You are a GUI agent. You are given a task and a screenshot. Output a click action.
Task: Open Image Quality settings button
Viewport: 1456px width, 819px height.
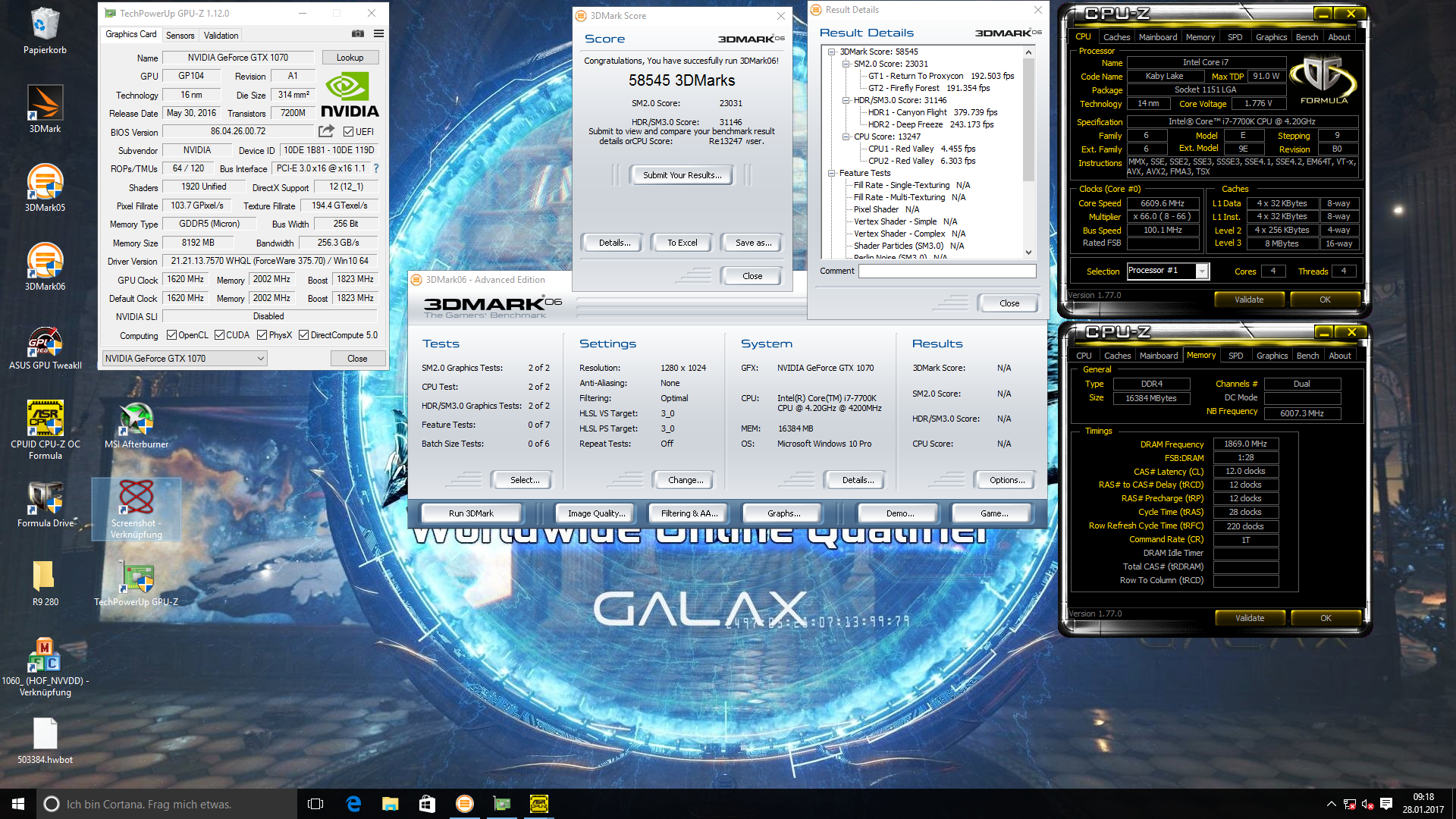597,513
